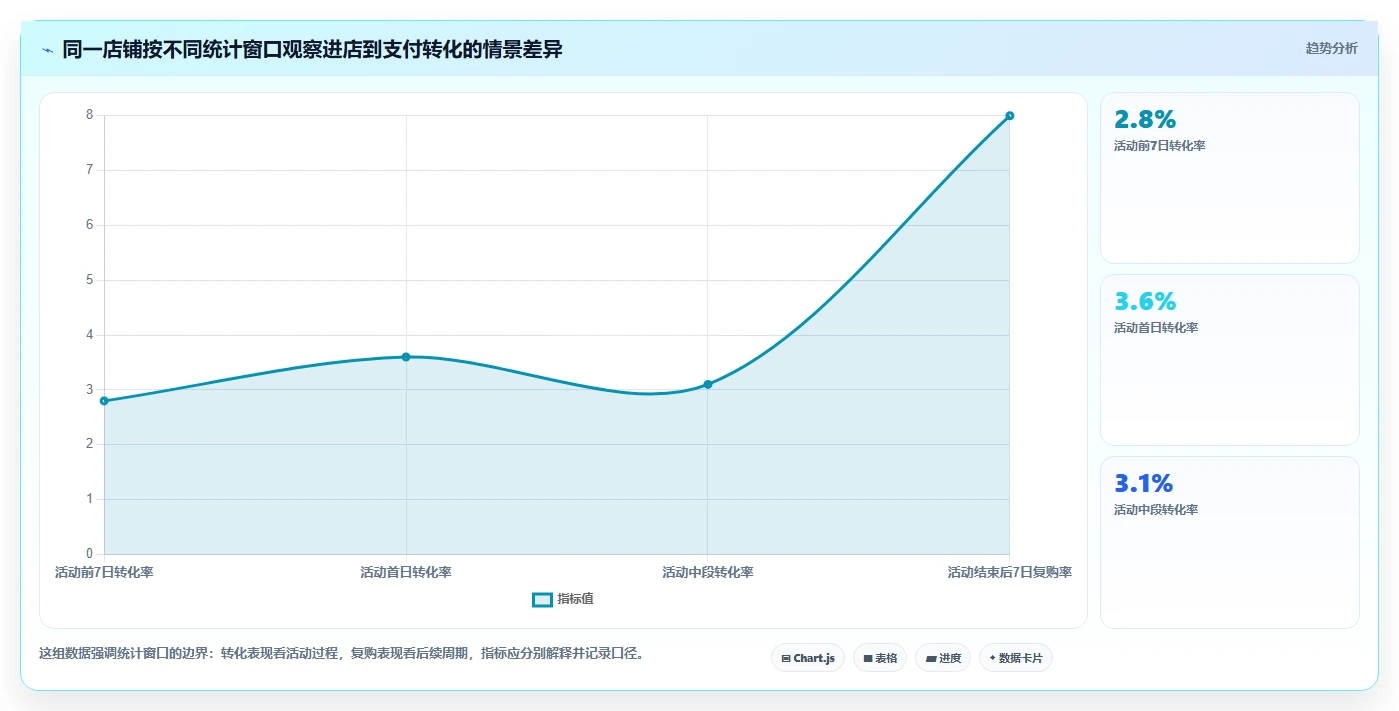Click y-axis value 4
This screenshot has width=1399, height=711.
(x=89, y=335)
